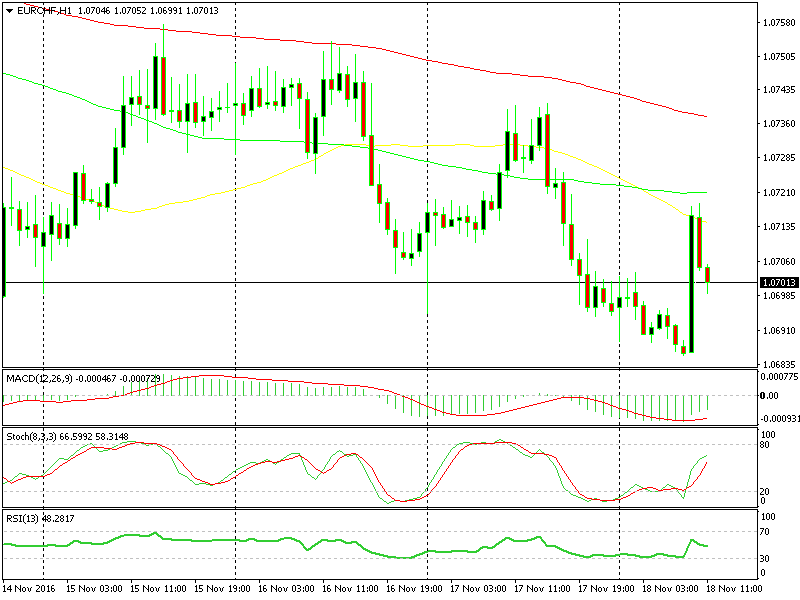The width and height of the screenshot is (800, 600).
Task: Select the 1.07135 price axis label
Action: (x=779, y=227)
